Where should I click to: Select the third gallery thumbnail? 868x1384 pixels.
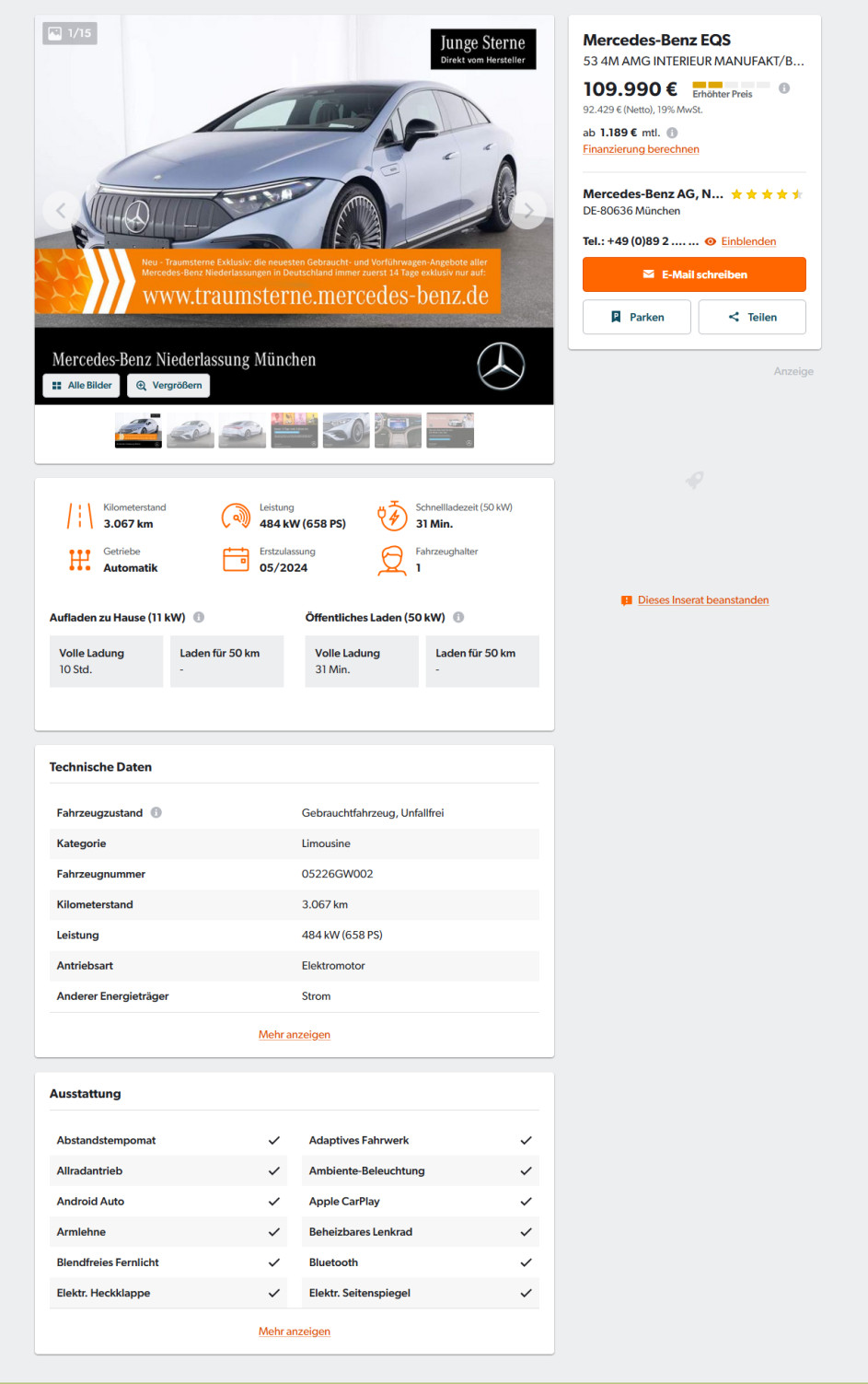click(242, 430)
